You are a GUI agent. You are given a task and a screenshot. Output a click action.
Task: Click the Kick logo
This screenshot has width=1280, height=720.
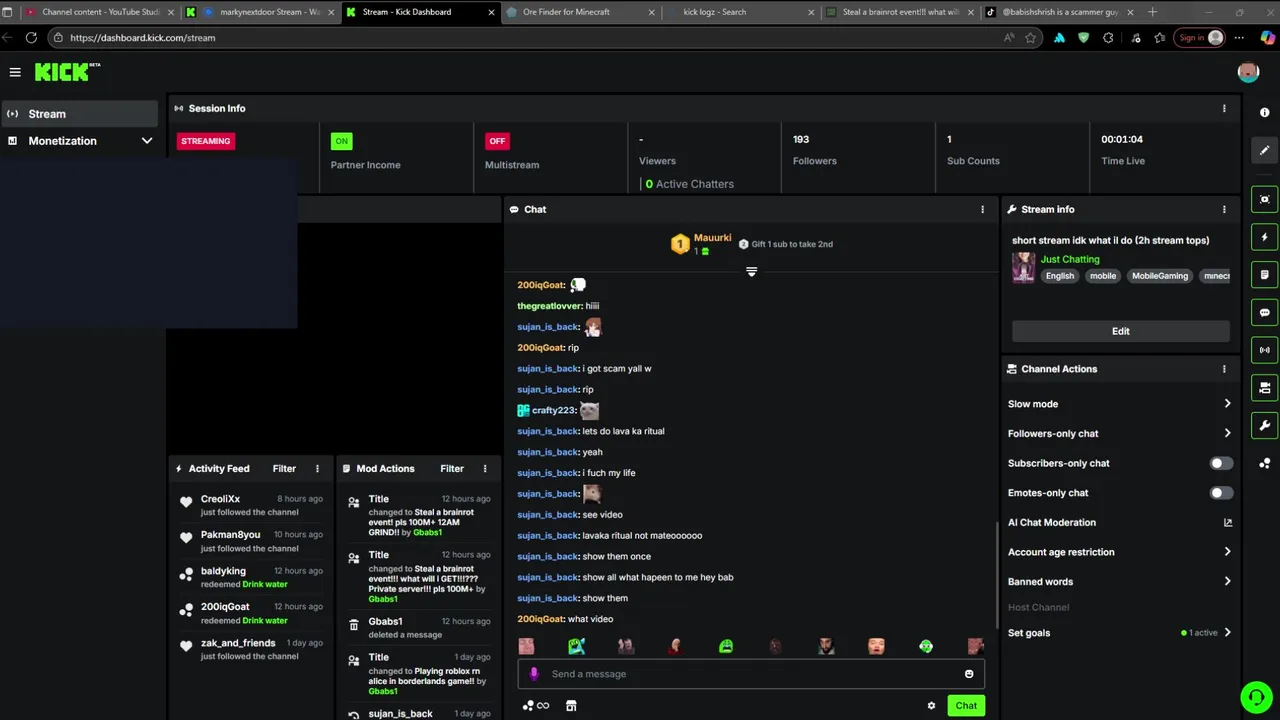pyautogui.click(x=67, y=72)
